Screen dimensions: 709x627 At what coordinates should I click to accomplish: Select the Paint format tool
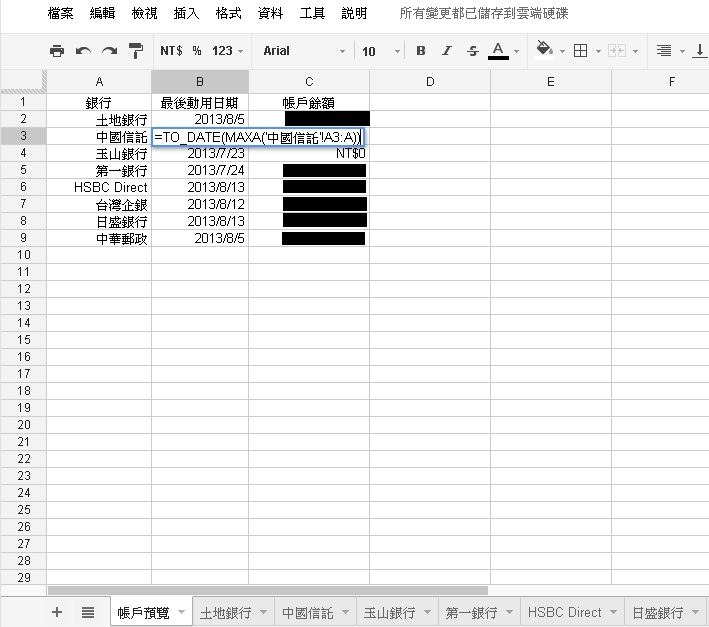136,51
